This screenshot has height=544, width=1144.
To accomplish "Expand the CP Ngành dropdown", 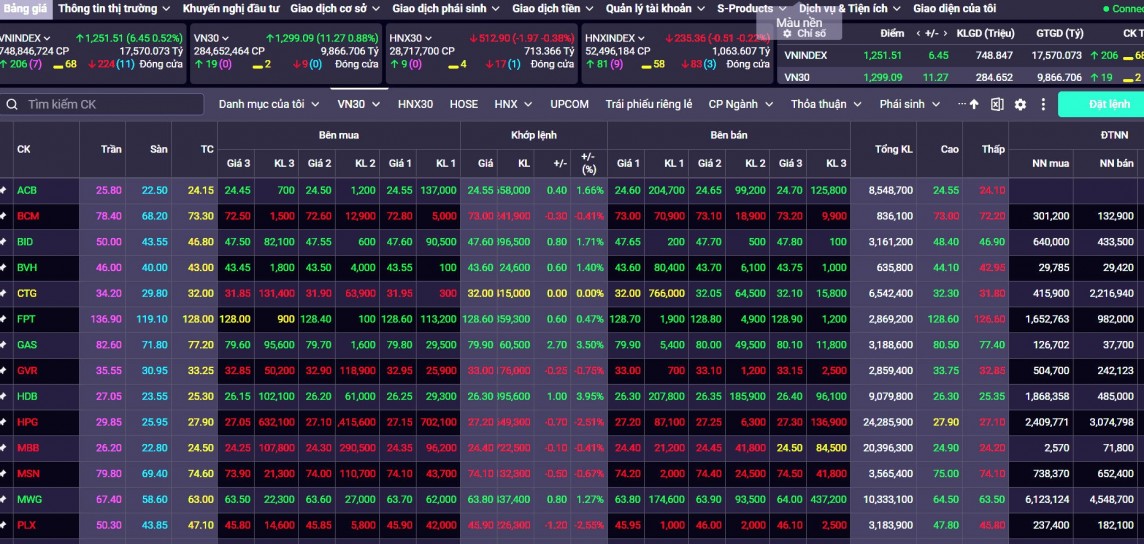I will coord(740,104).
